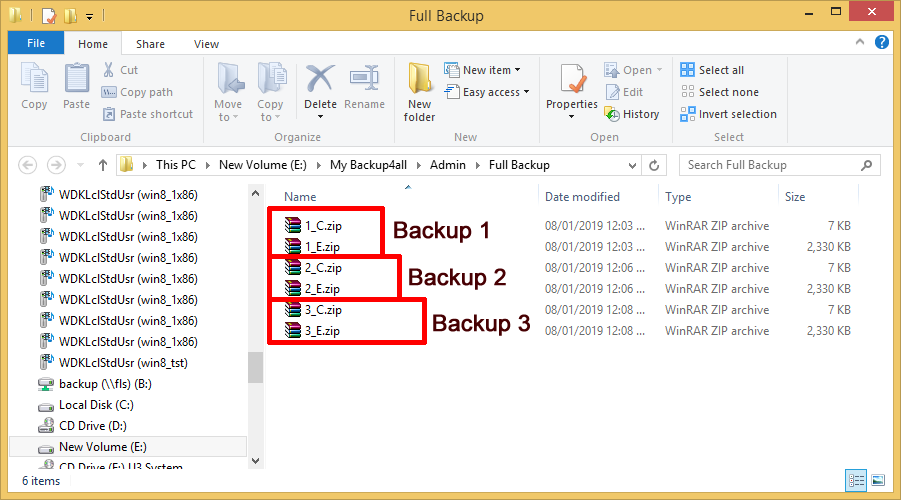Sort by the Type column
Image resolution: width=901 pixels, height=500 pixels.
click(678, 197)
